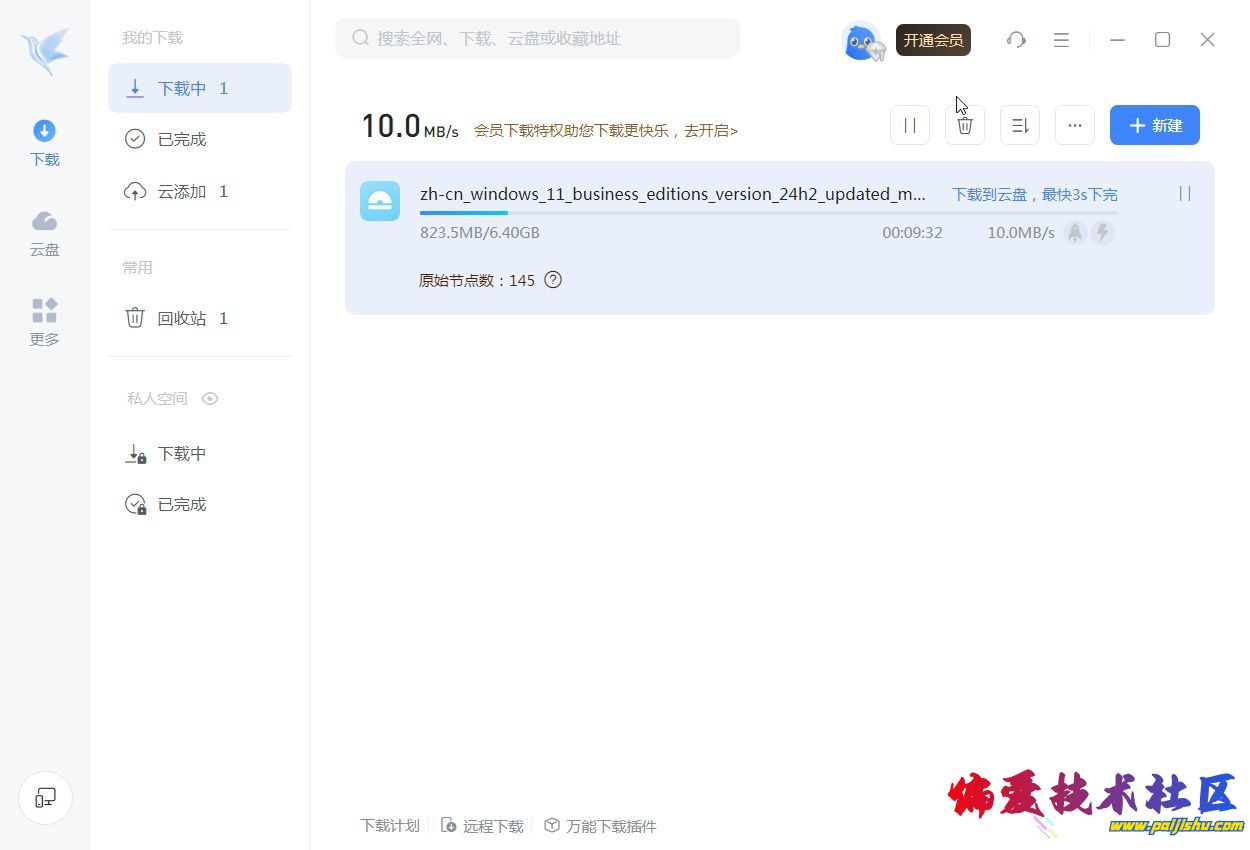
Task: Open the sort order icon menu
Action: [1020, 125]
